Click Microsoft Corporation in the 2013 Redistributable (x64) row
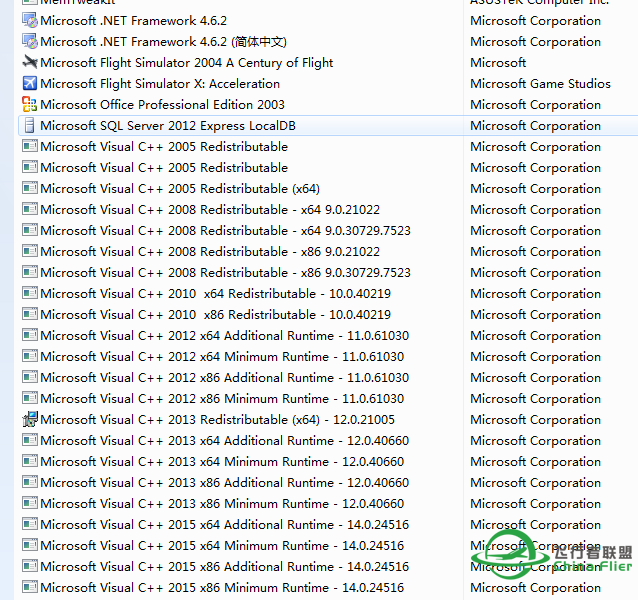The image size is (638, 600). click(535, 420)
